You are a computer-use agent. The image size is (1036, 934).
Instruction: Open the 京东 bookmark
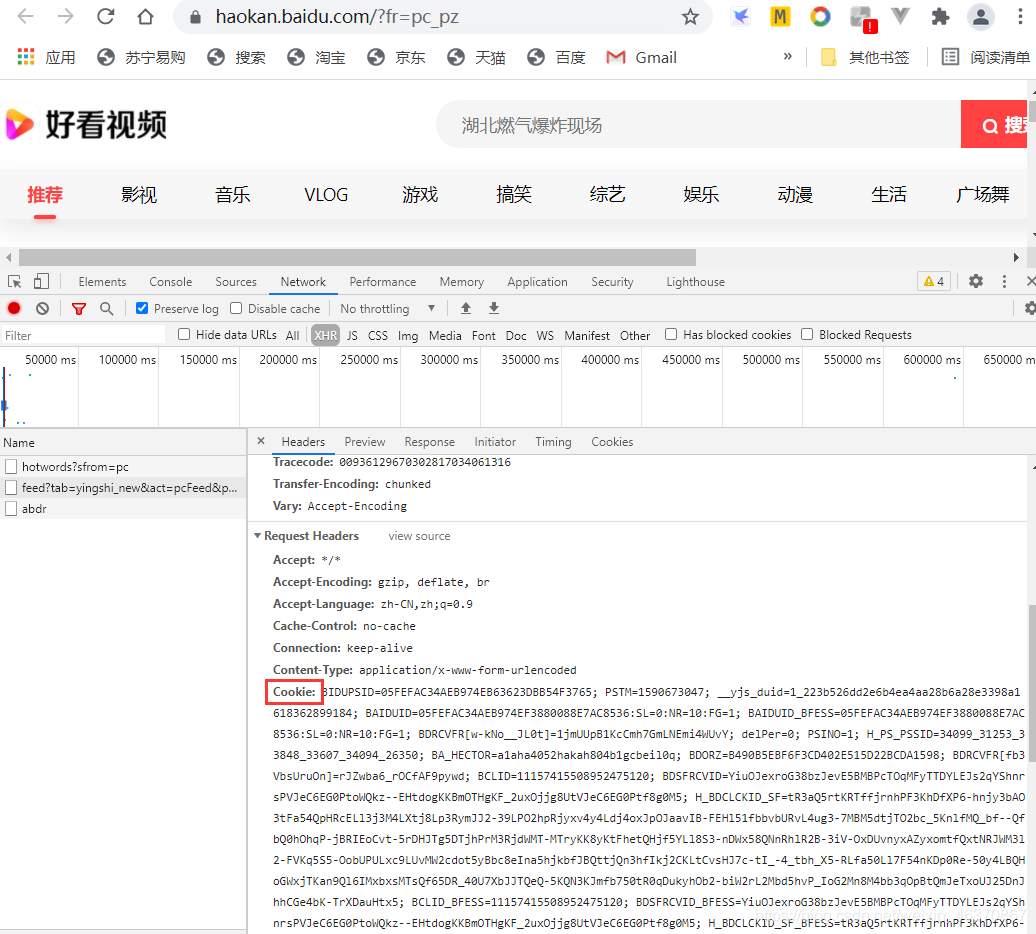396,57
